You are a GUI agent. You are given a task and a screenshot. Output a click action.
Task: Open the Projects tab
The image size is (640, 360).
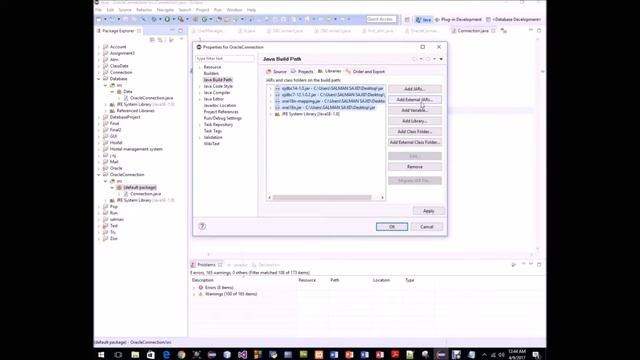[302, 71]
